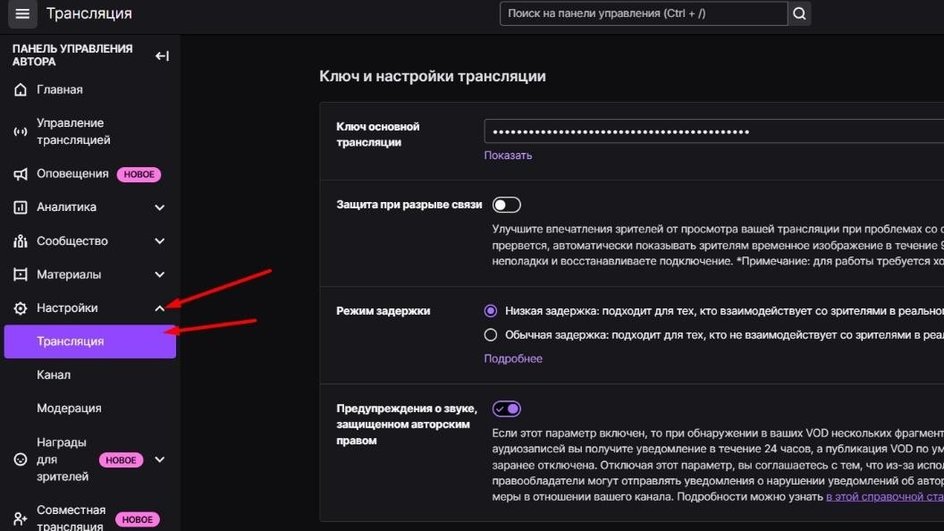Select Трансляция settings submenu item
944x531 pixels.
click(90, 341)
